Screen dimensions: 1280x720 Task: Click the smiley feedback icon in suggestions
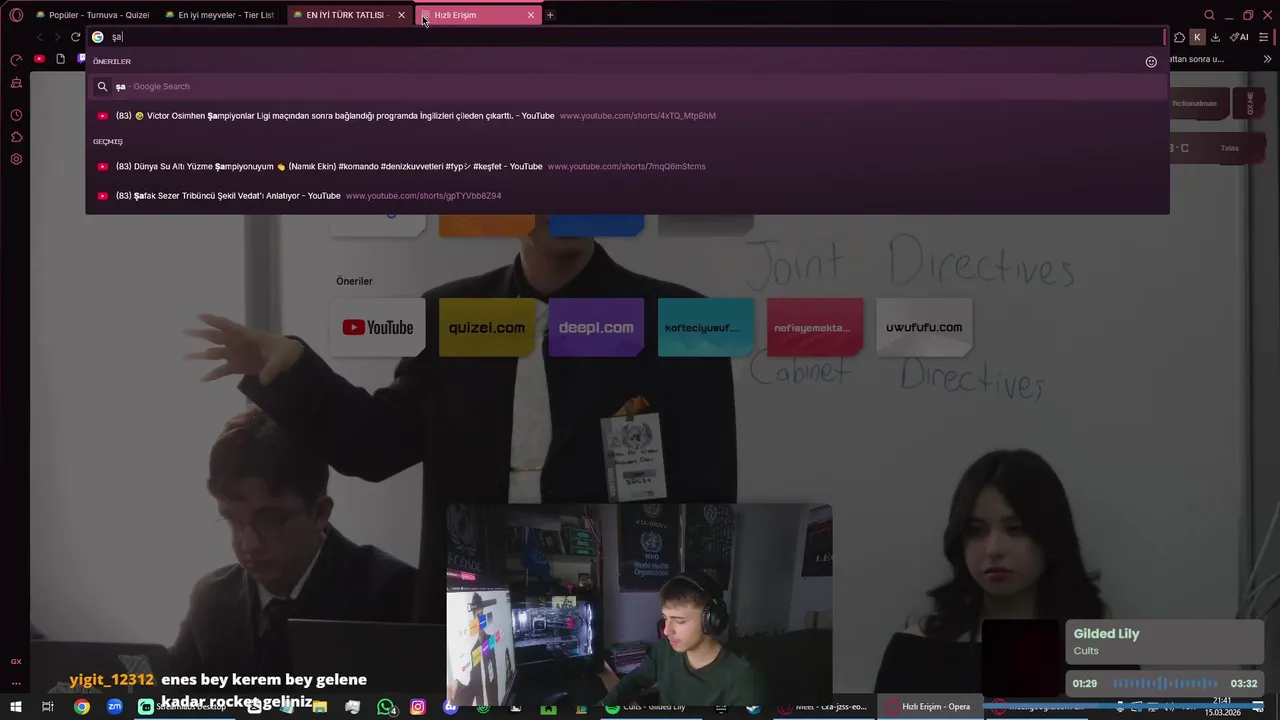(x=1151, y=62)
